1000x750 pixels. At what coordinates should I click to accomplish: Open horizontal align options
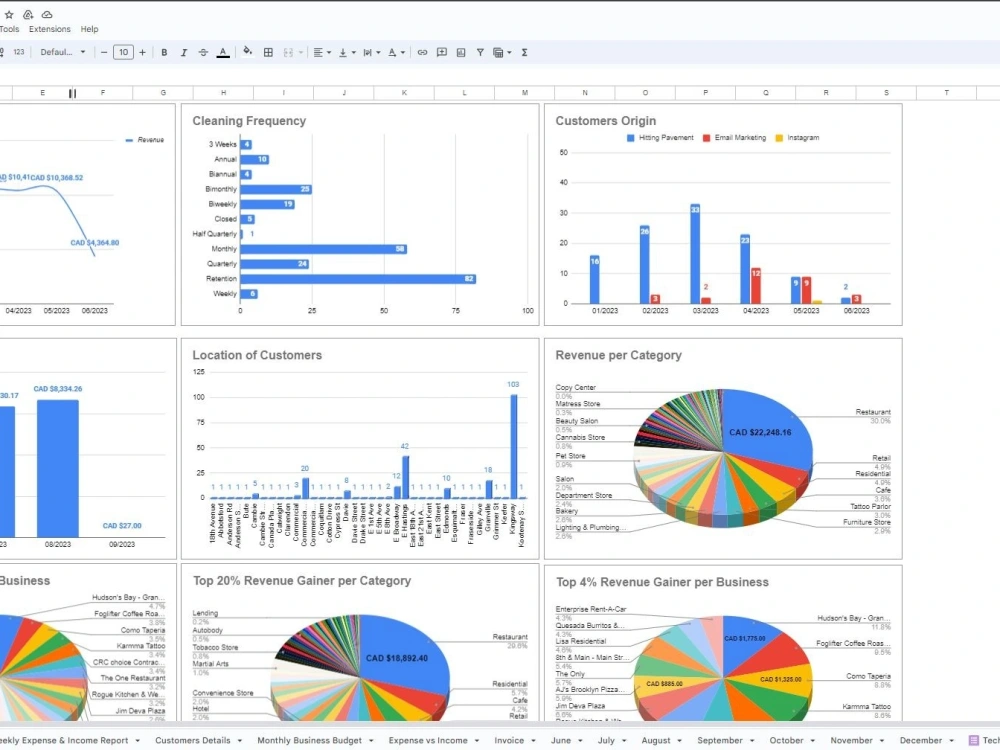coord(321,52)
